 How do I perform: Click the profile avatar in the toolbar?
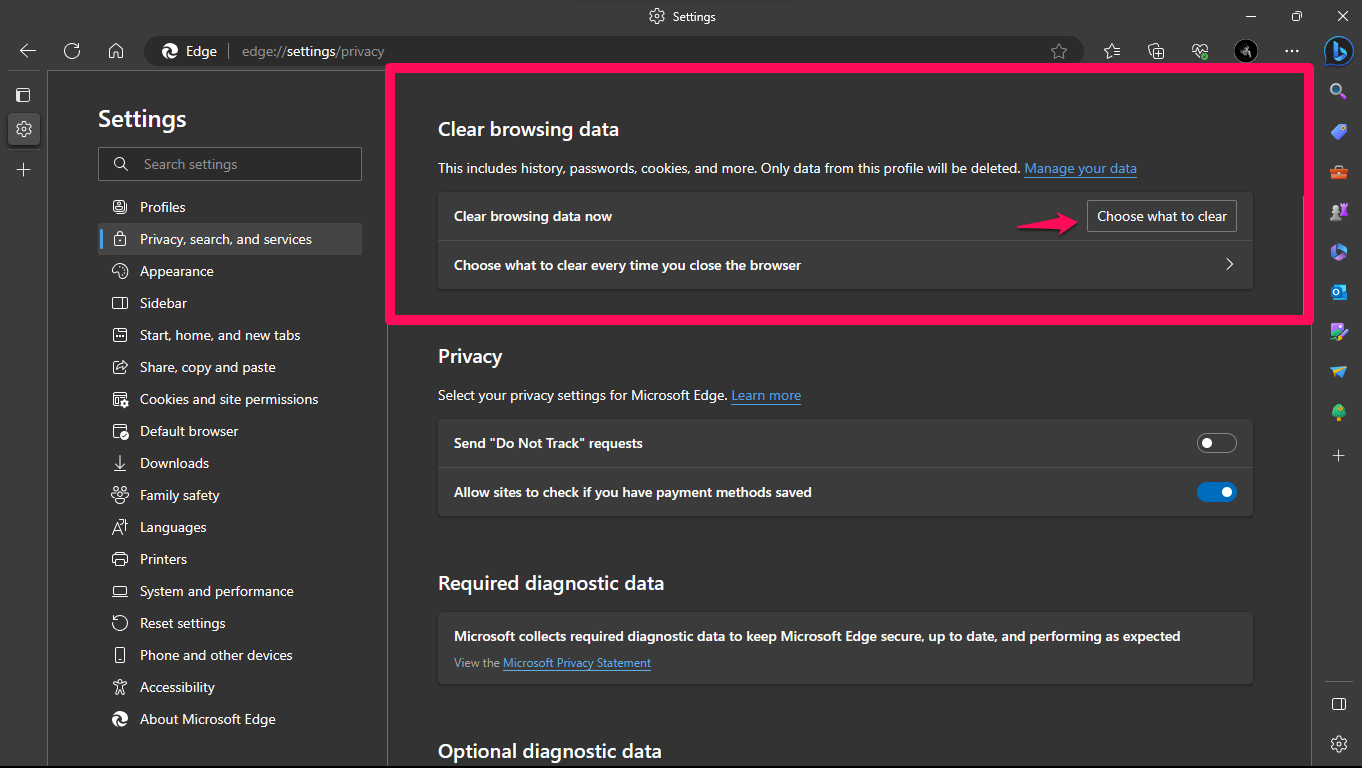tap(1245, 51)
